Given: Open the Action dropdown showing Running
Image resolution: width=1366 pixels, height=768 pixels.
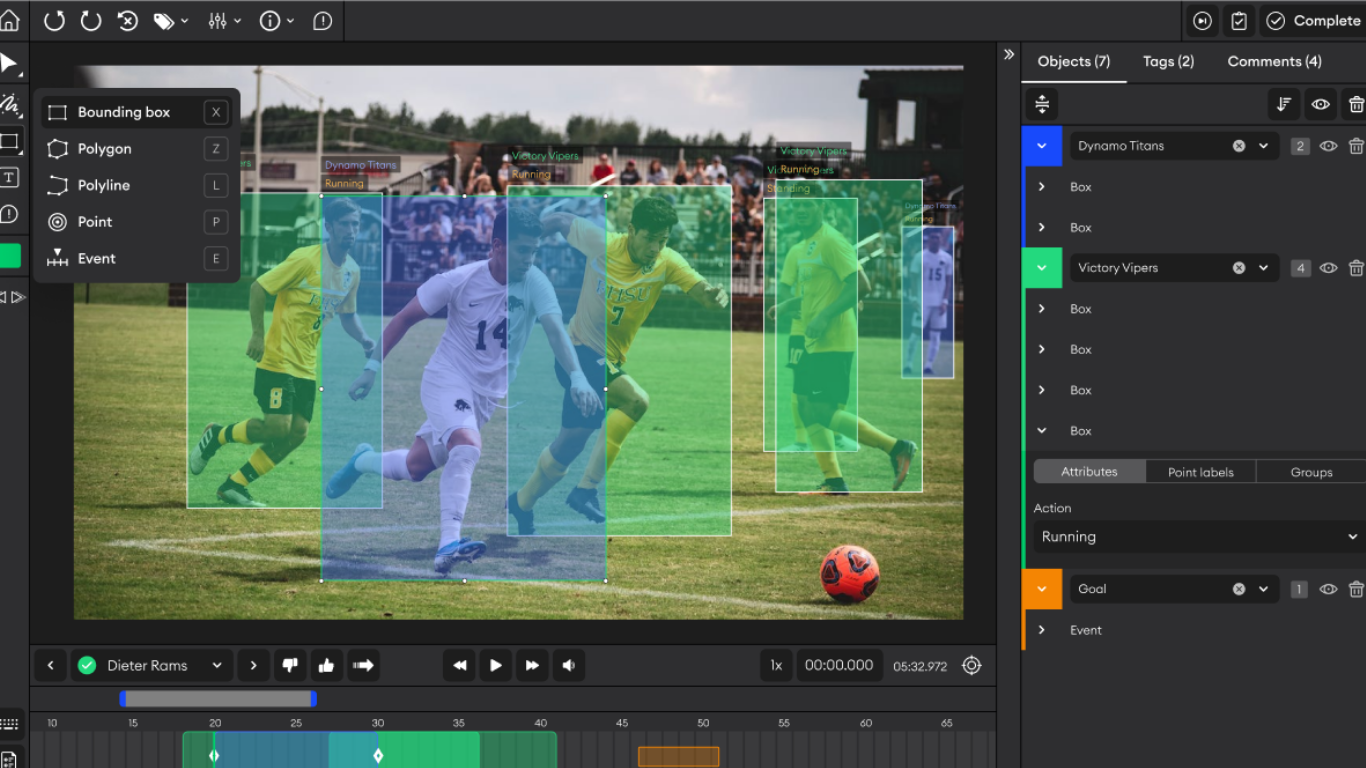Looking at the screenshot, I should 1196,537.
